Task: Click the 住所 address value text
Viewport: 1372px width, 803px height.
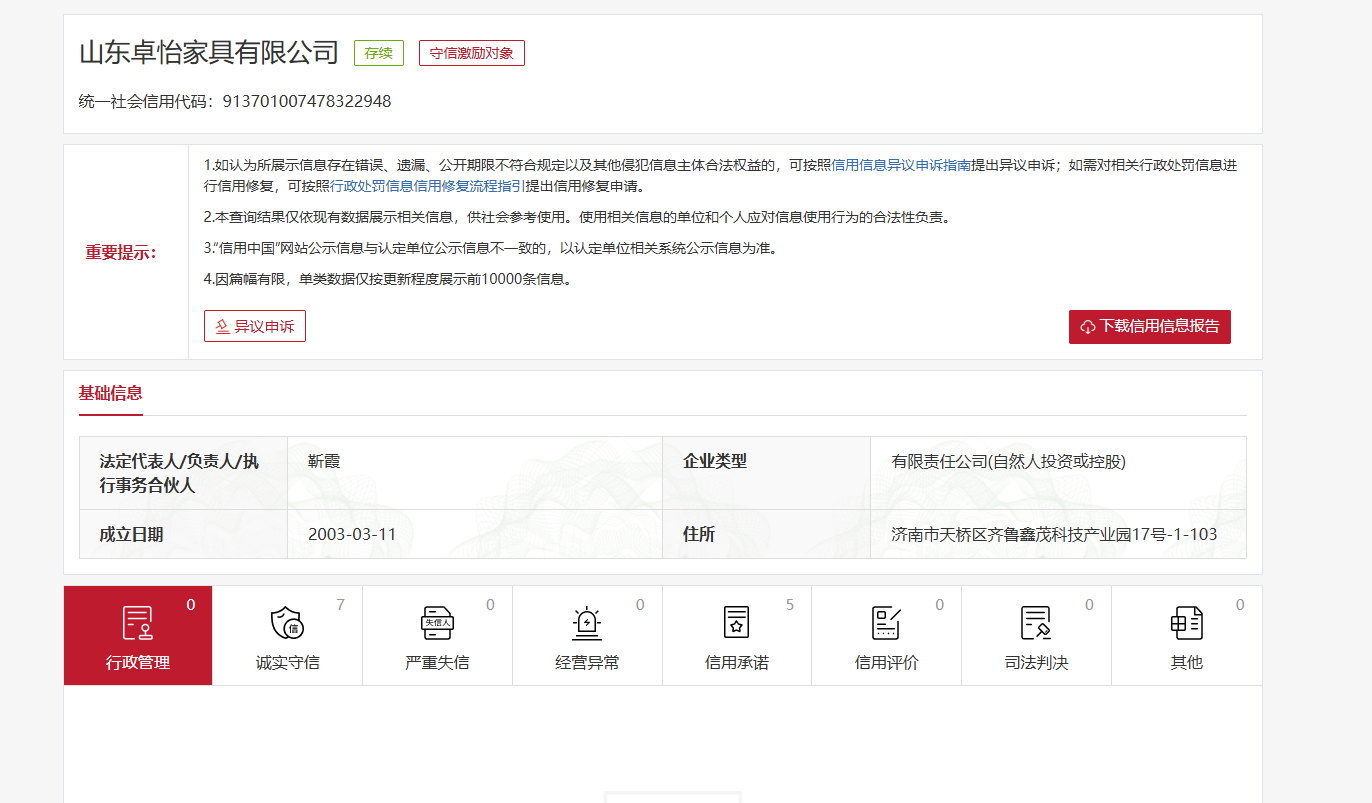Action: click(x=1054, y=534)
